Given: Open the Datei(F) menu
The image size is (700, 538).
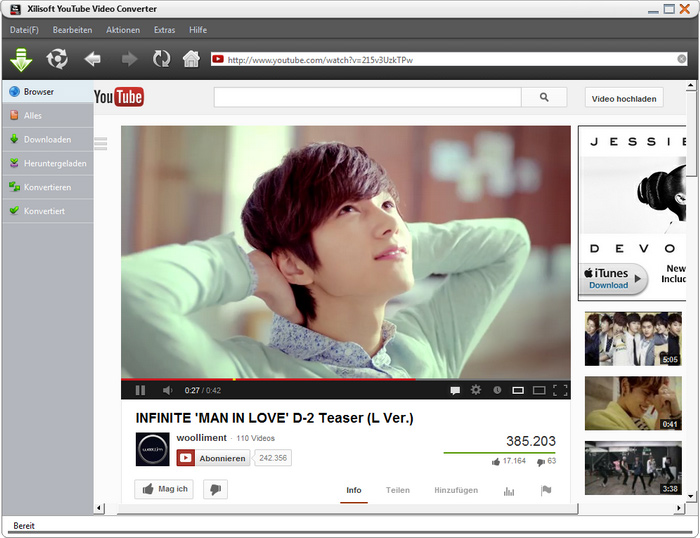Looking at the screenshot, I should tap(24, 30).
